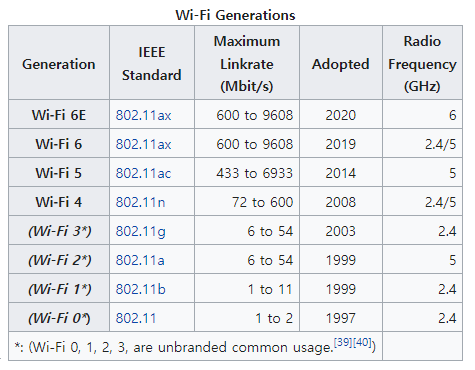Select the Wi-Fi 6E row label
The image size is (475, 370).
59,115
